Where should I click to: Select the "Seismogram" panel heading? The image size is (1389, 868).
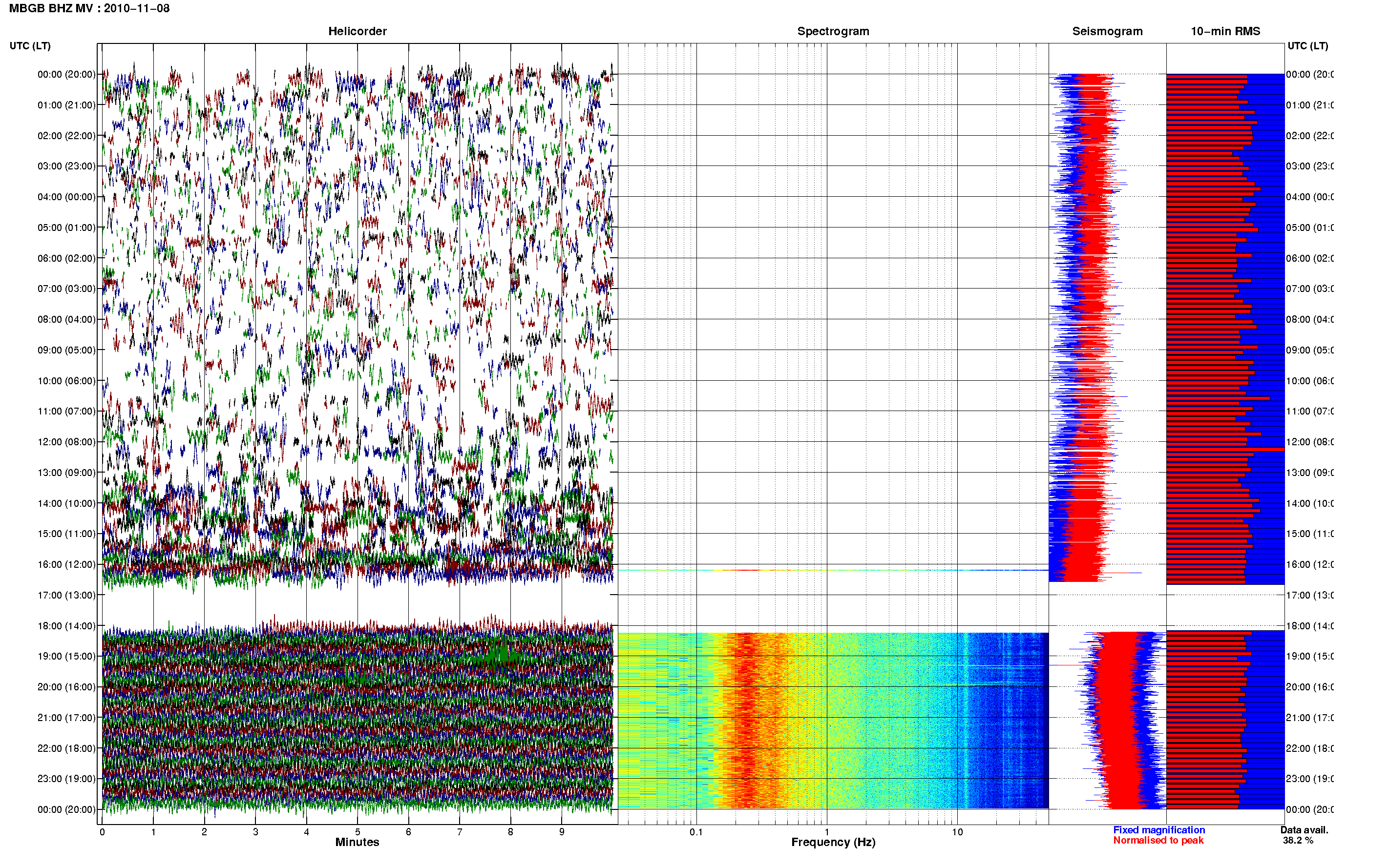point(1107,31)
